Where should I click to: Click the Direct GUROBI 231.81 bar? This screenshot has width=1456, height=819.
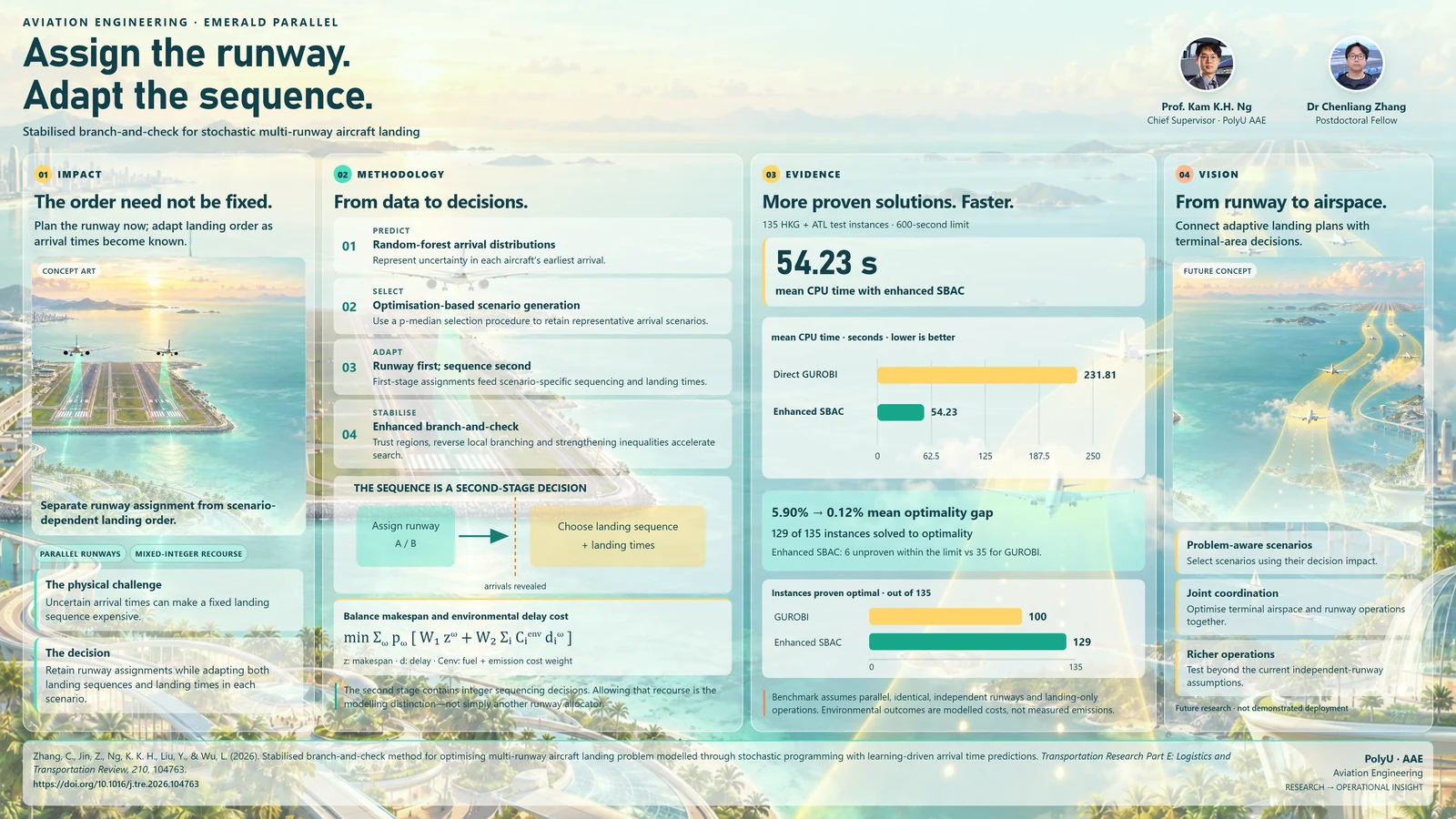point(976,375)
